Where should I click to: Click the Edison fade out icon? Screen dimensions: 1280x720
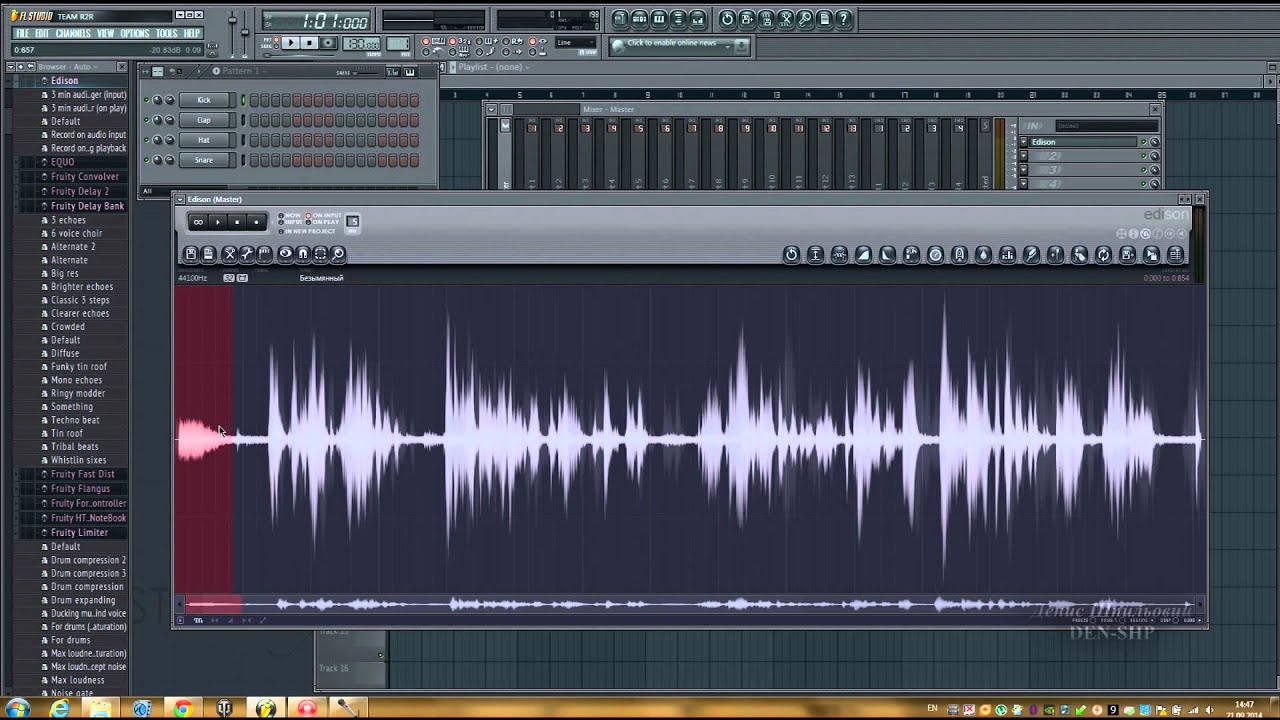(x=887, y=255)
